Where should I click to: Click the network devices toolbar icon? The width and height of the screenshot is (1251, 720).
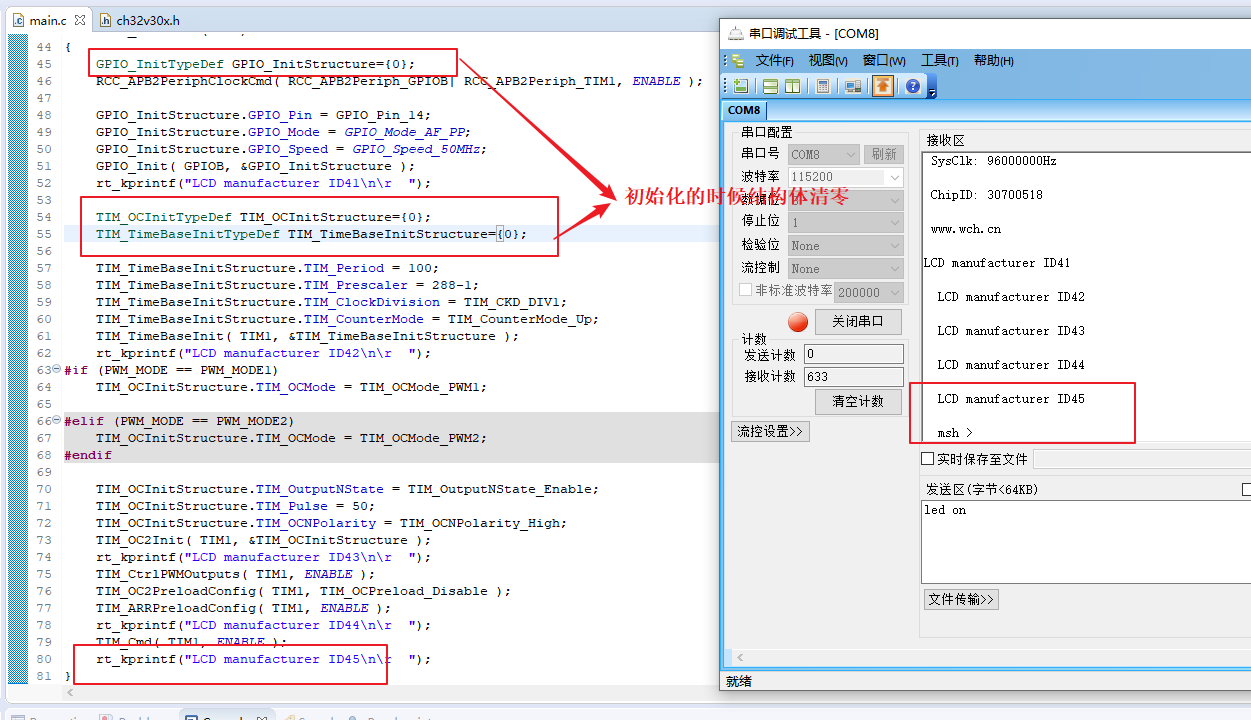[853, 86]
